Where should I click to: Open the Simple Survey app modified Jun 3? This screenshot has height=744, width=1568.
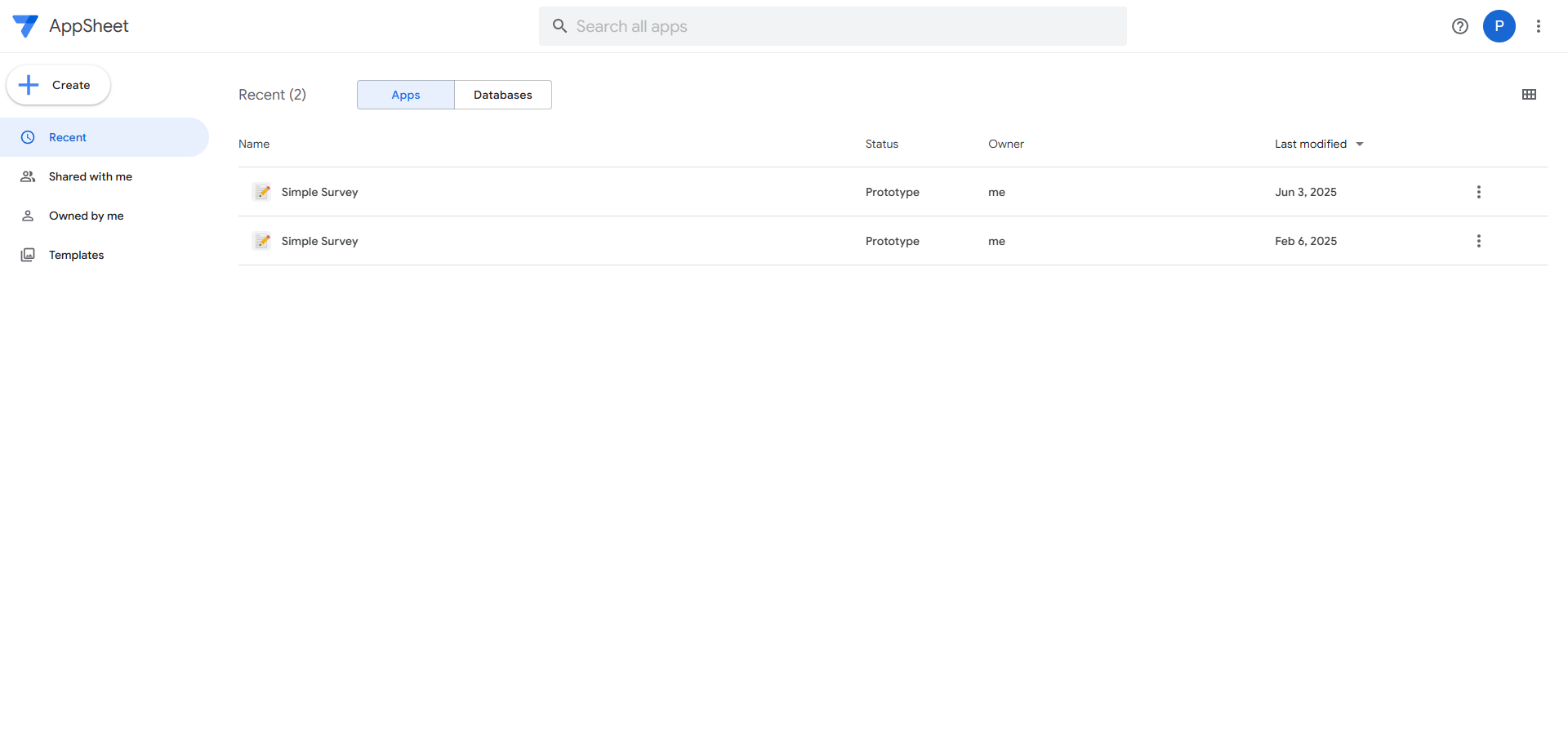tap(319, 192)
